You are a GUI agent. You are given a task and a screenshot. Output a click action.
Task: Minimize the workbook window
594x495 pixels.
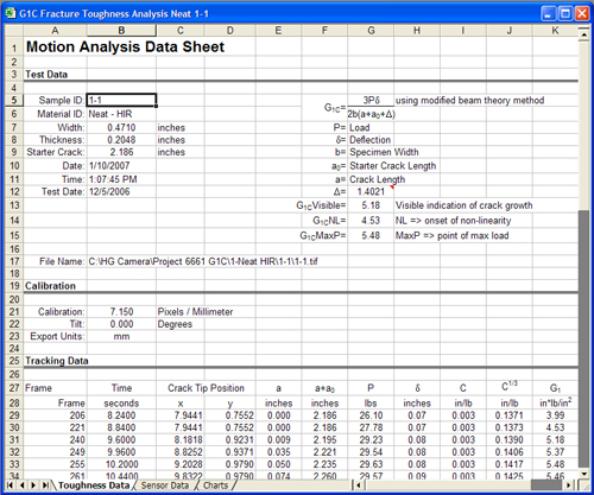pos(548,14)
